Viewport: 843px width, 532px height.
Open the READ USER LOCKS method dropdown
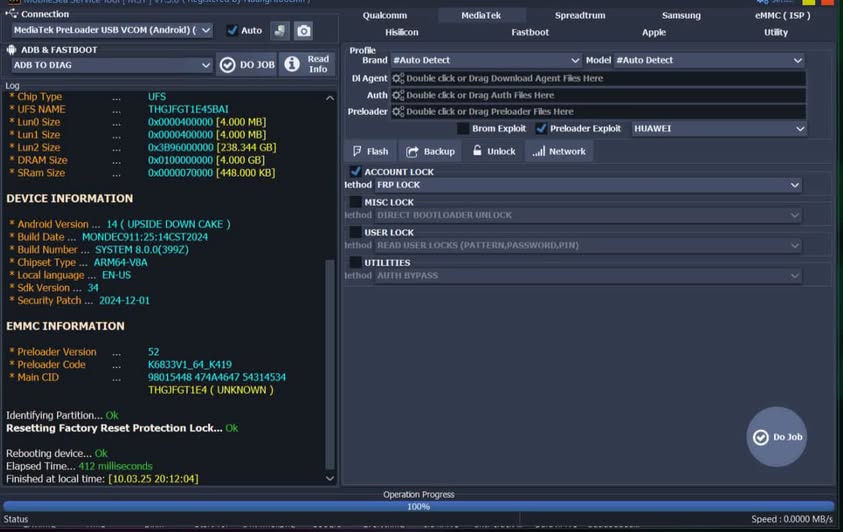[x=588, y=245]
